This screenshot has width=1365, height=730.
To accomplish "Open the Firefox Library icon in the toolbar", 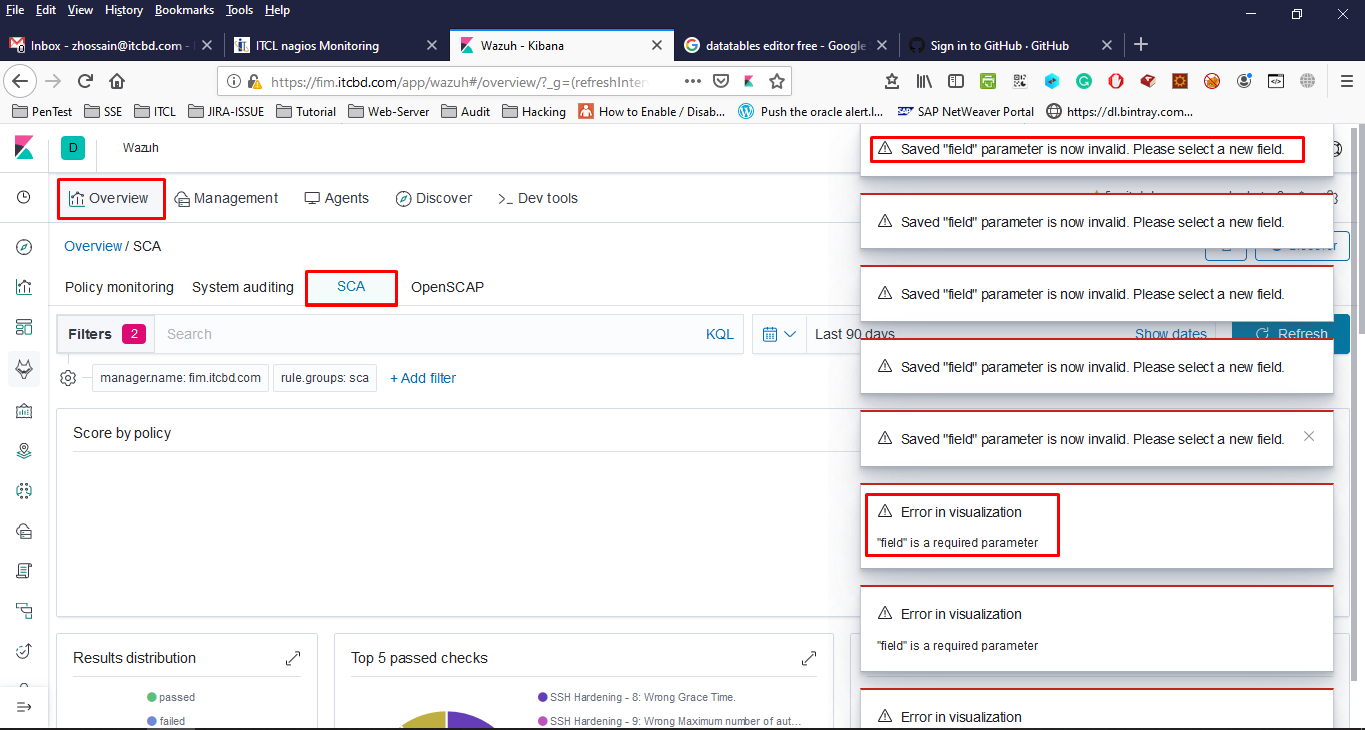I will point(924,81).
